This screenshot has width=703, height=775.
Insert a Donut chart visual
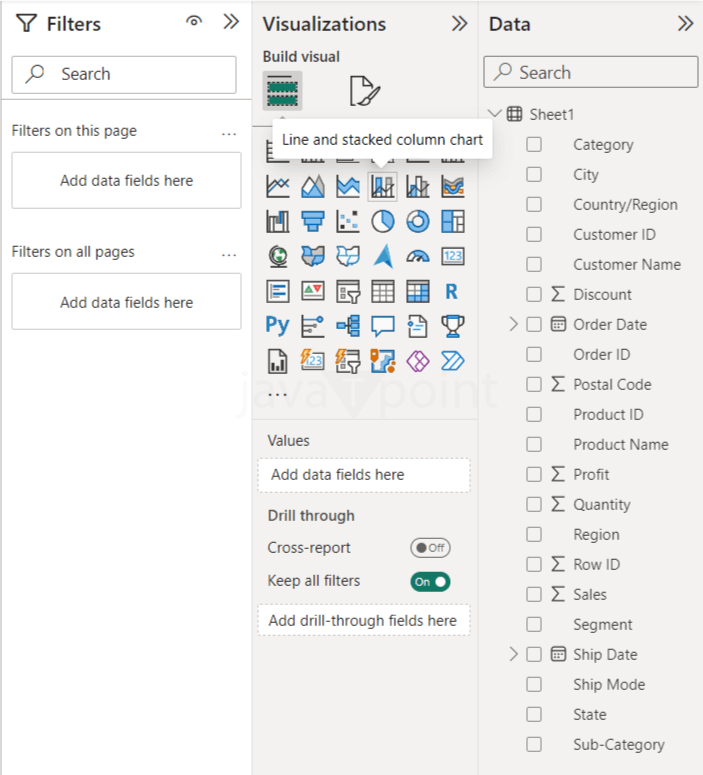(418, 221)
